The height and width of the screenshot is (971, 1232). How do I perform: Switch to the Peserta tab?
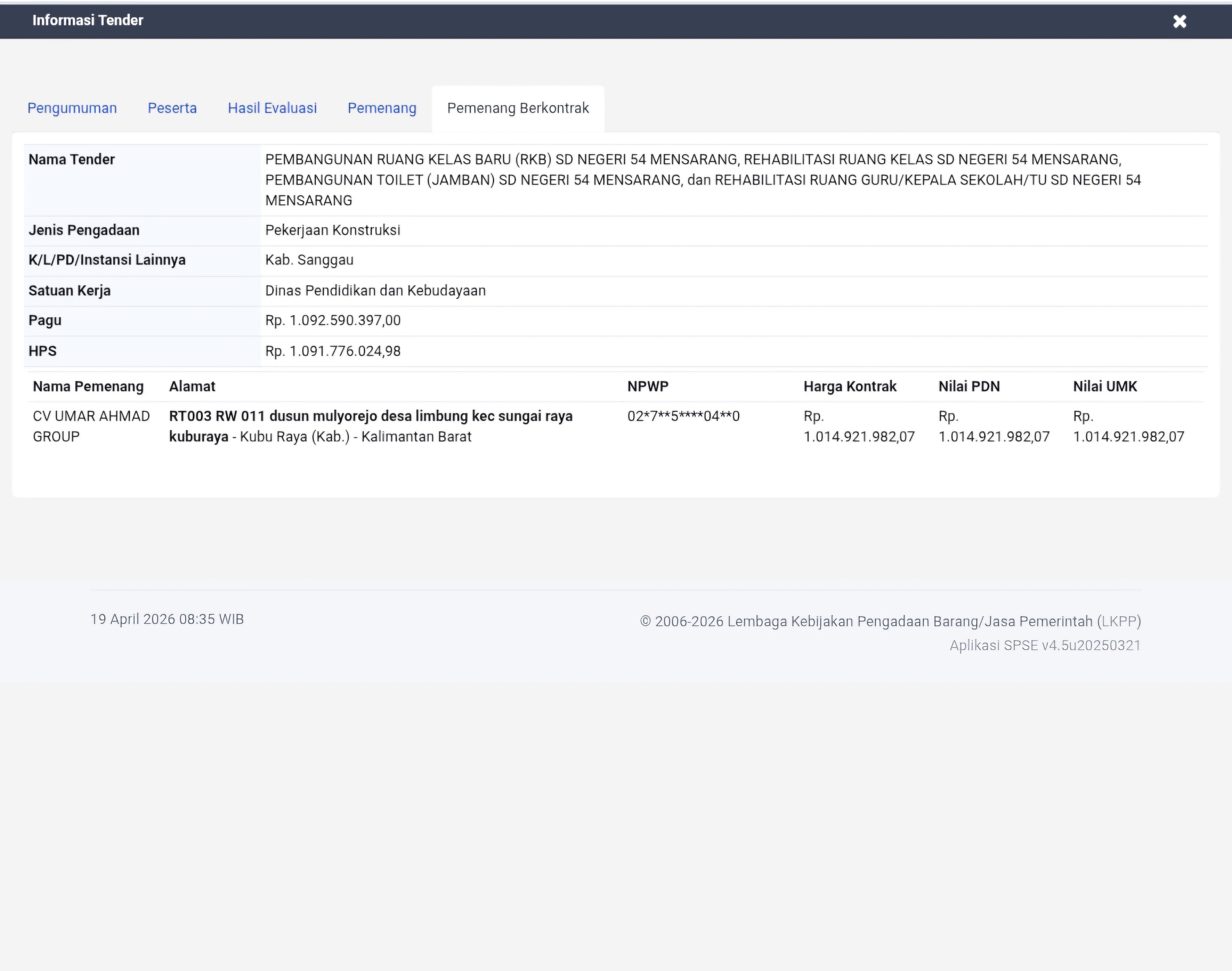pos(172,108)
